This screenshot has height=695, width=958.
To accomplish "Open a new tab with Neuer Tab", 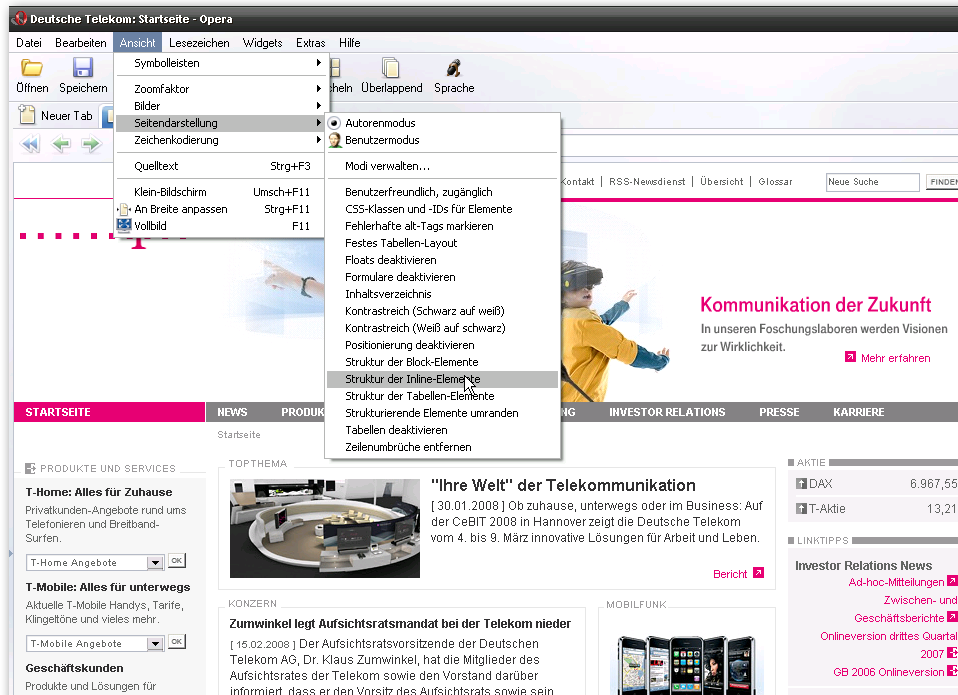I will pyautogui.click(x=56, y=115).
